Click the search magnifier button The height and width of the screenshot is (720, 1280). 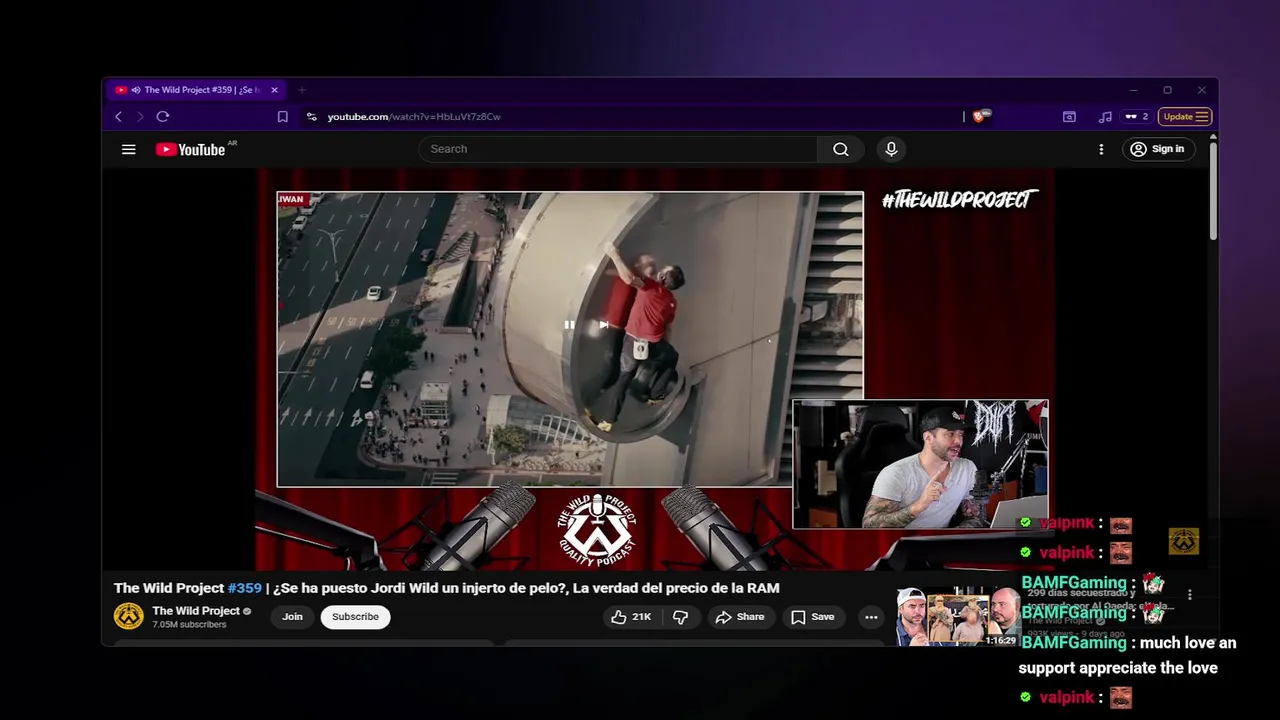pyautogui.click(x=841, y=149)
